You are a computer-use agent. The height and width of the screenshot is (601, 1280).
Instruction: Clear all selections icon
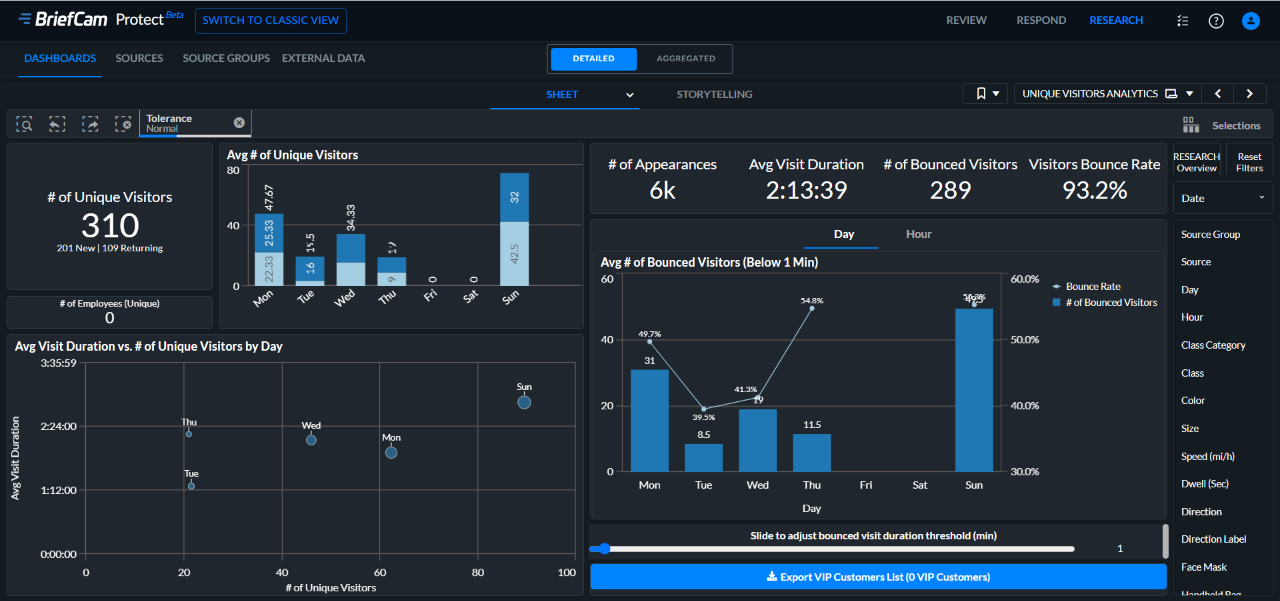click(123, 124)
